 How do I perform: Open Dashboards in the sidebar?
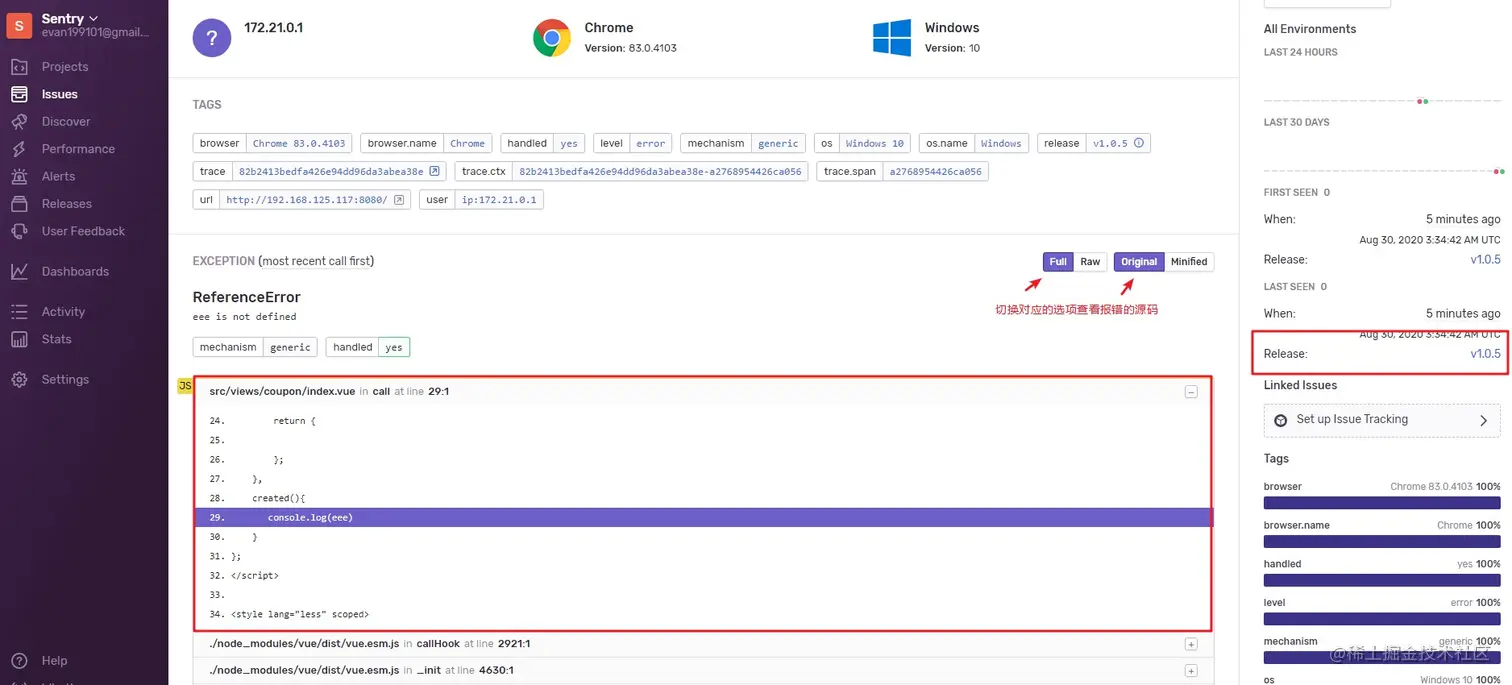click(x=75, y=272)
